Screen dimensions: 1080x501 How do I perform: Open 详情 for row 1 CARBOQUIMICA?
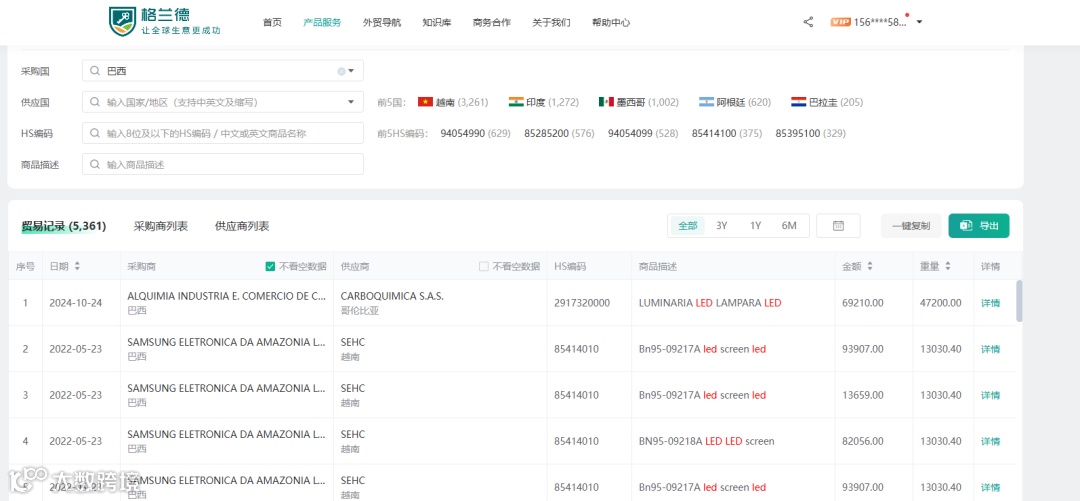[990, 303]
